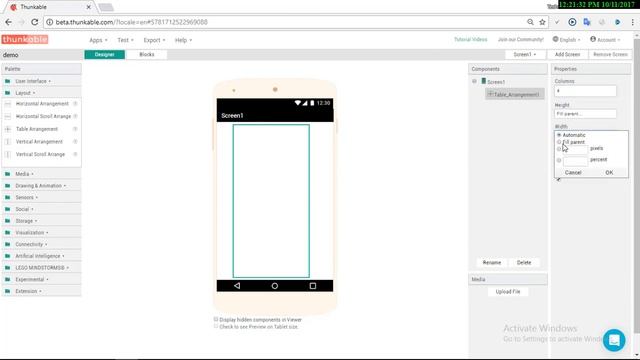Collapse the Screen1 tree node

pyautogui.click(x=474, y=81)
